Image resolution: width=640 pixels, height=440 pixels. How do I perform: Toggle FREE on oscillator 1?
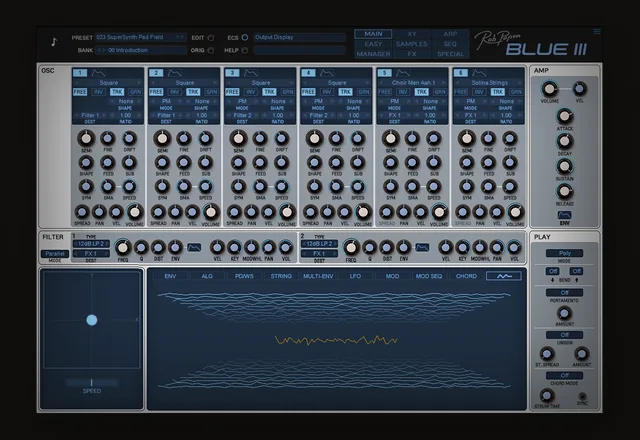pos(80,92)
